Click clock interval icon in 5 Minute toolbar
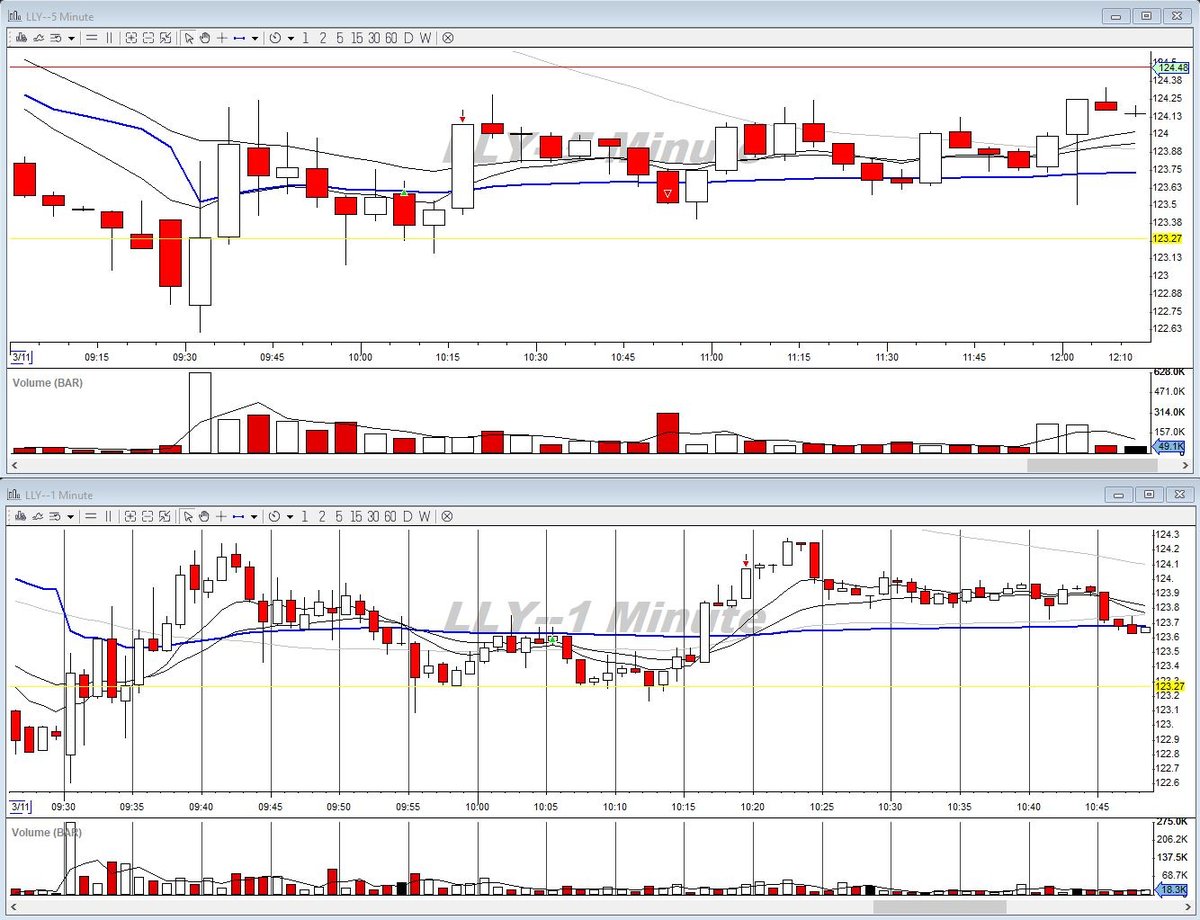The image size is (1200, 920). point(275,38)
